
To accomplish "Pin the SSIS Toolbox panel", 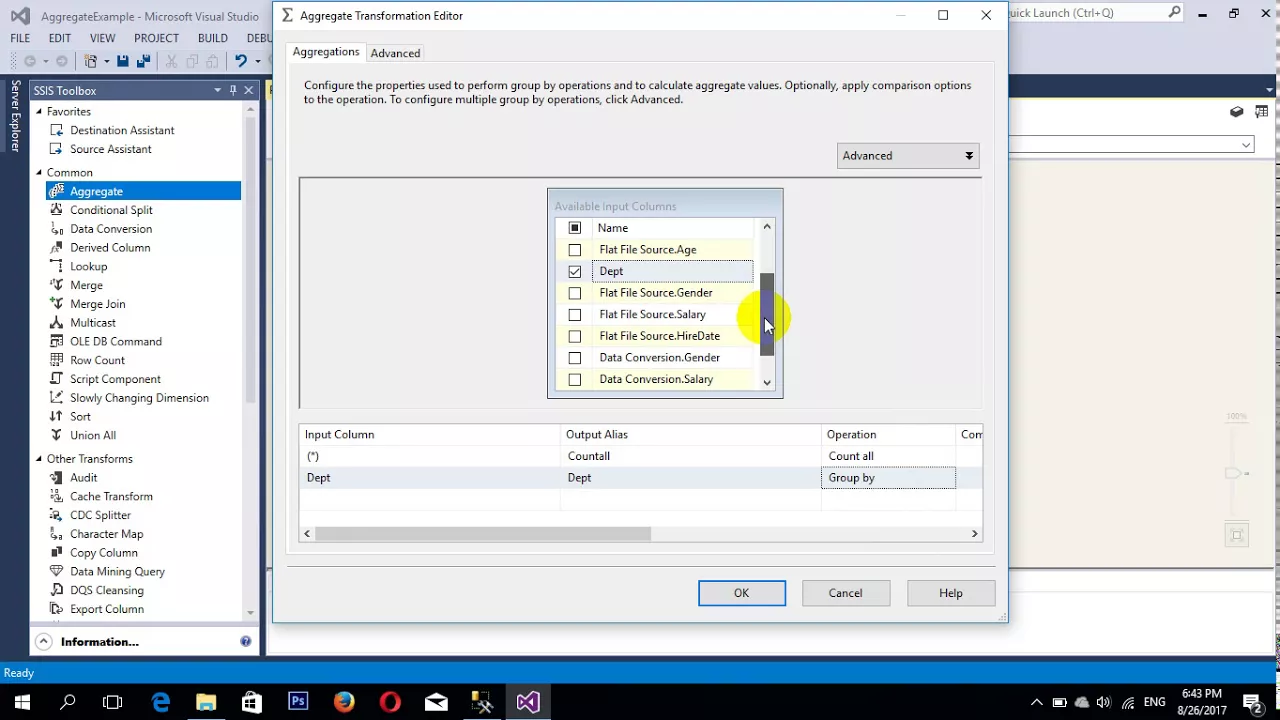I will point(233,90).
